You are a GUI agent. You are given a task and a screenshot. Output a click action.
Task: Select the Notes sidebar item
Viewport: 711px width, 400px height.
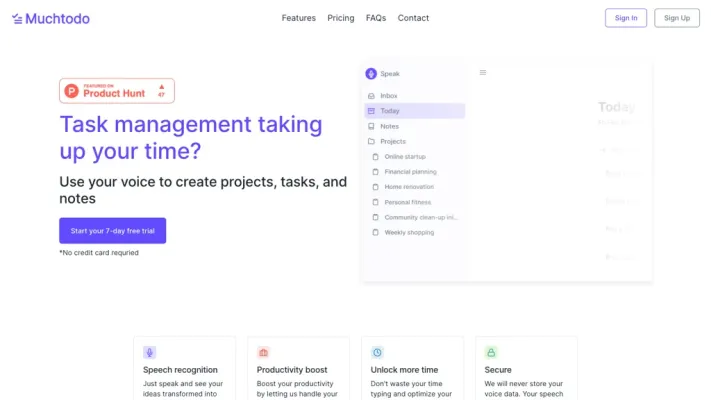[389, 126]
